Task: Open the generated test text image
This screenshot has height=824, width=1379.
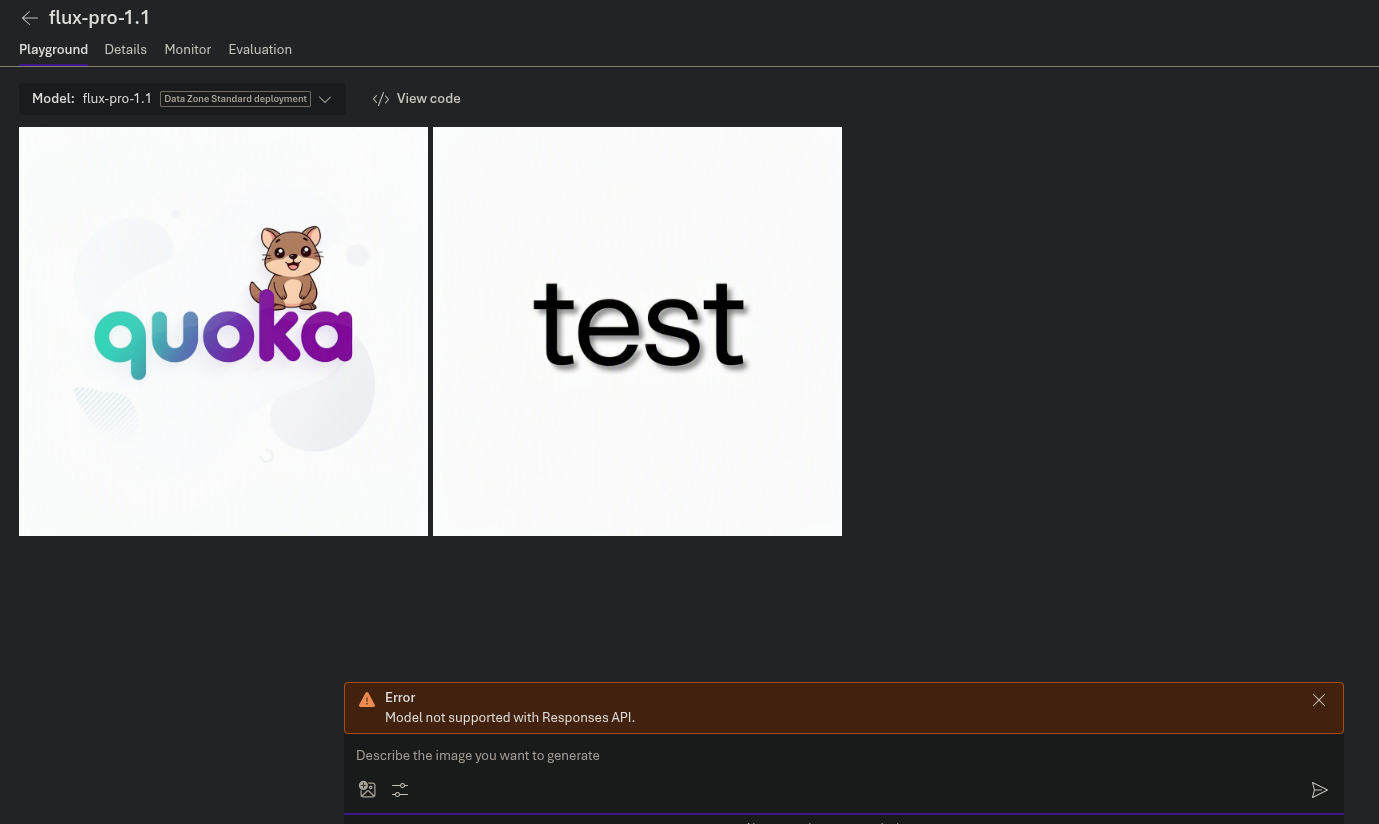Action: [x=637, y=331]
